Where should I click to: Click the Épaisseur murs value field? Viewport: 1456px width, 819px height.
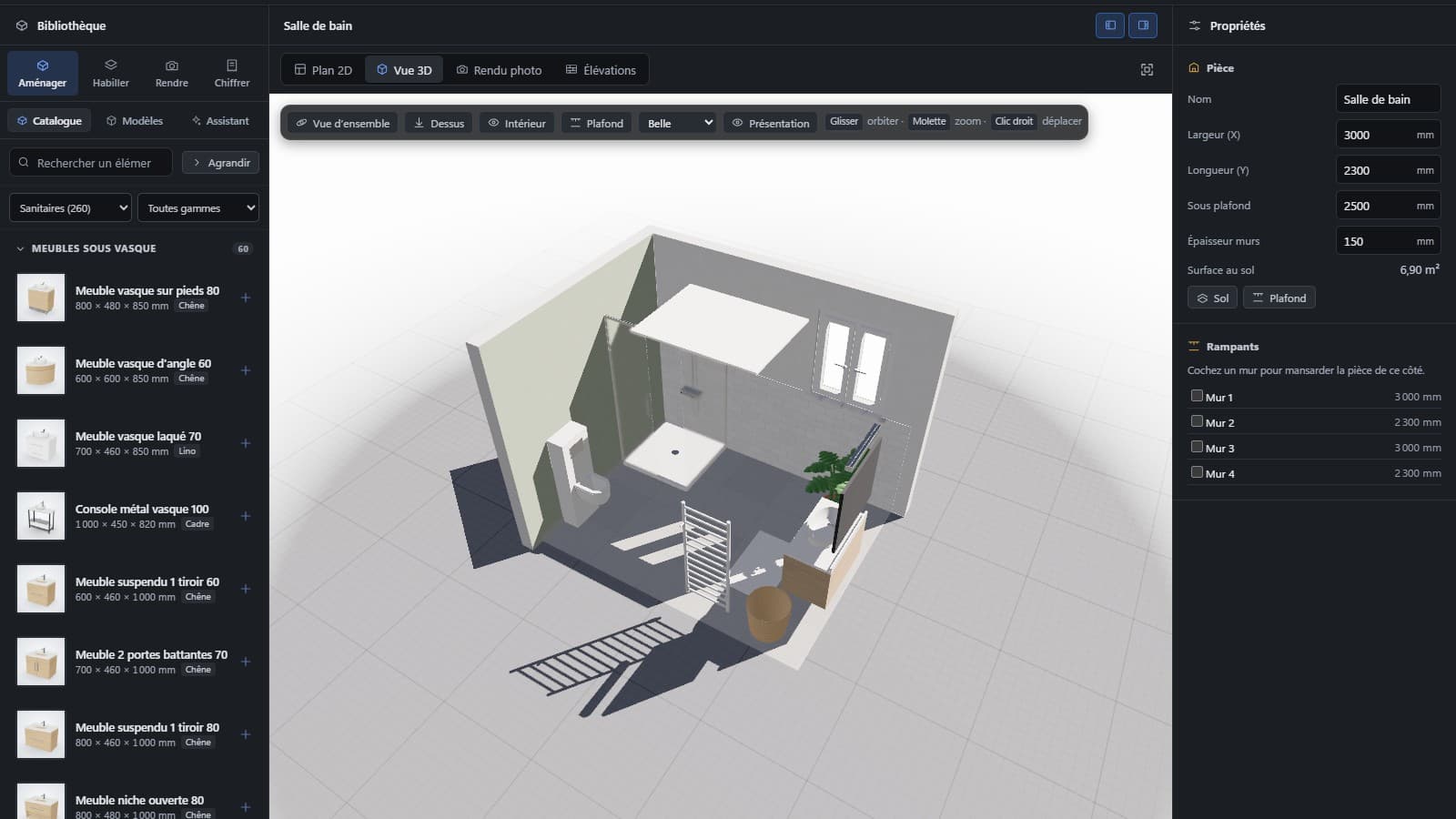pyautogui.click(x=1388, y=241)
